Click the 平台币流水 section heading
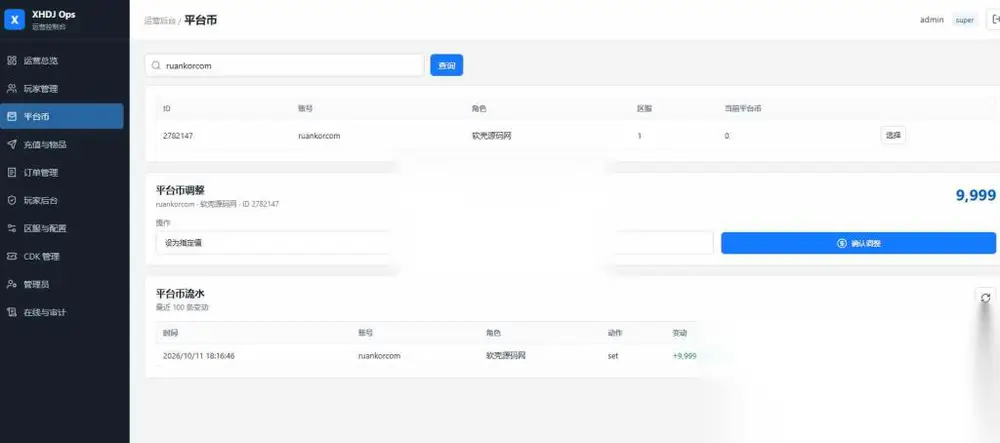The image size is (1000, 443). click(180, 293)
